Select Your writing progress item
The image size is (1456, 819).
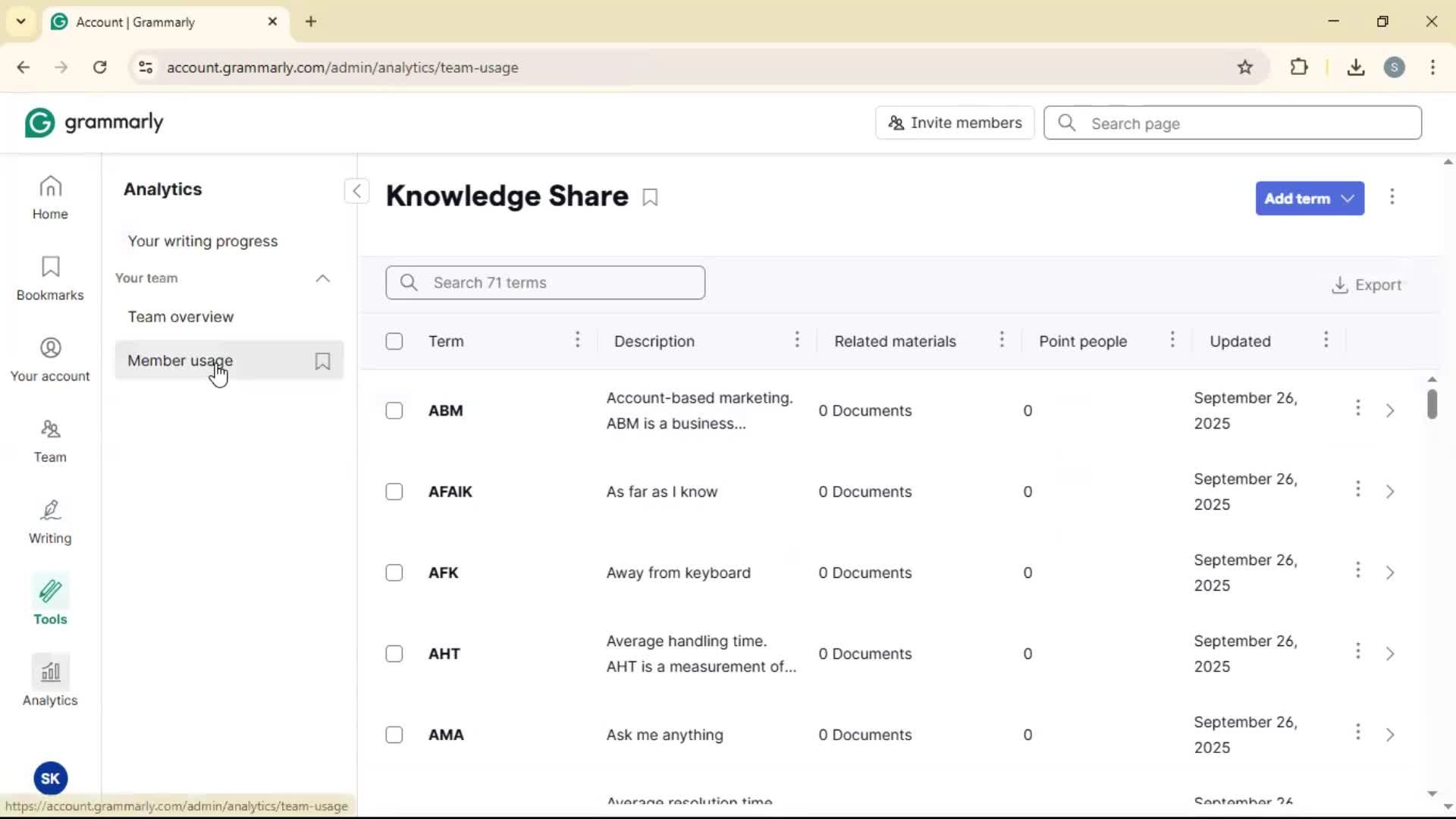tap(202, 241)
